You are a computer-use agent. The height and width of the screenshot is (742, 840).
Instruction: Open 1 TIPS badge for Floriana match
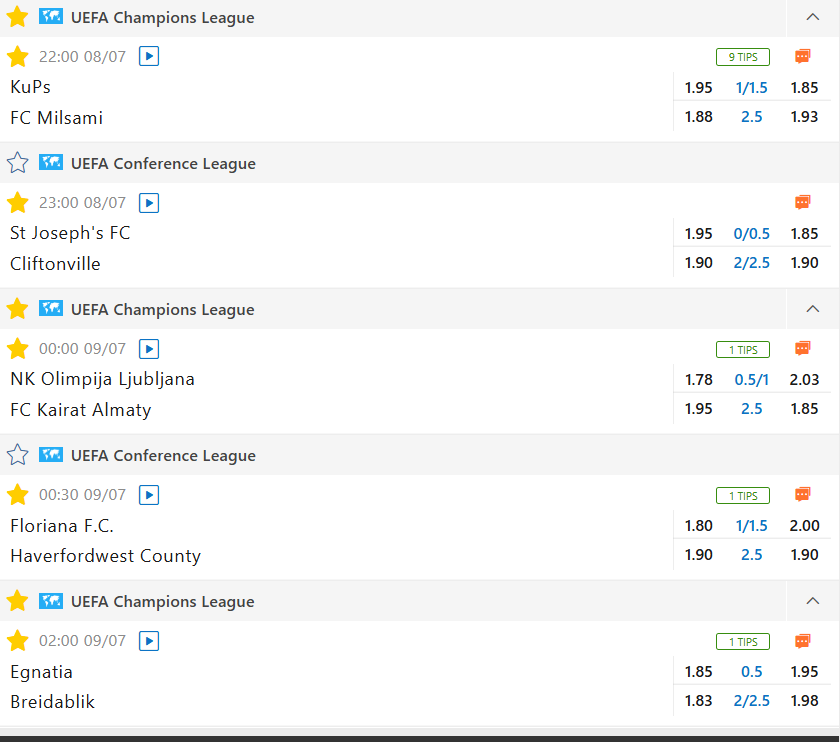point(742,495)
